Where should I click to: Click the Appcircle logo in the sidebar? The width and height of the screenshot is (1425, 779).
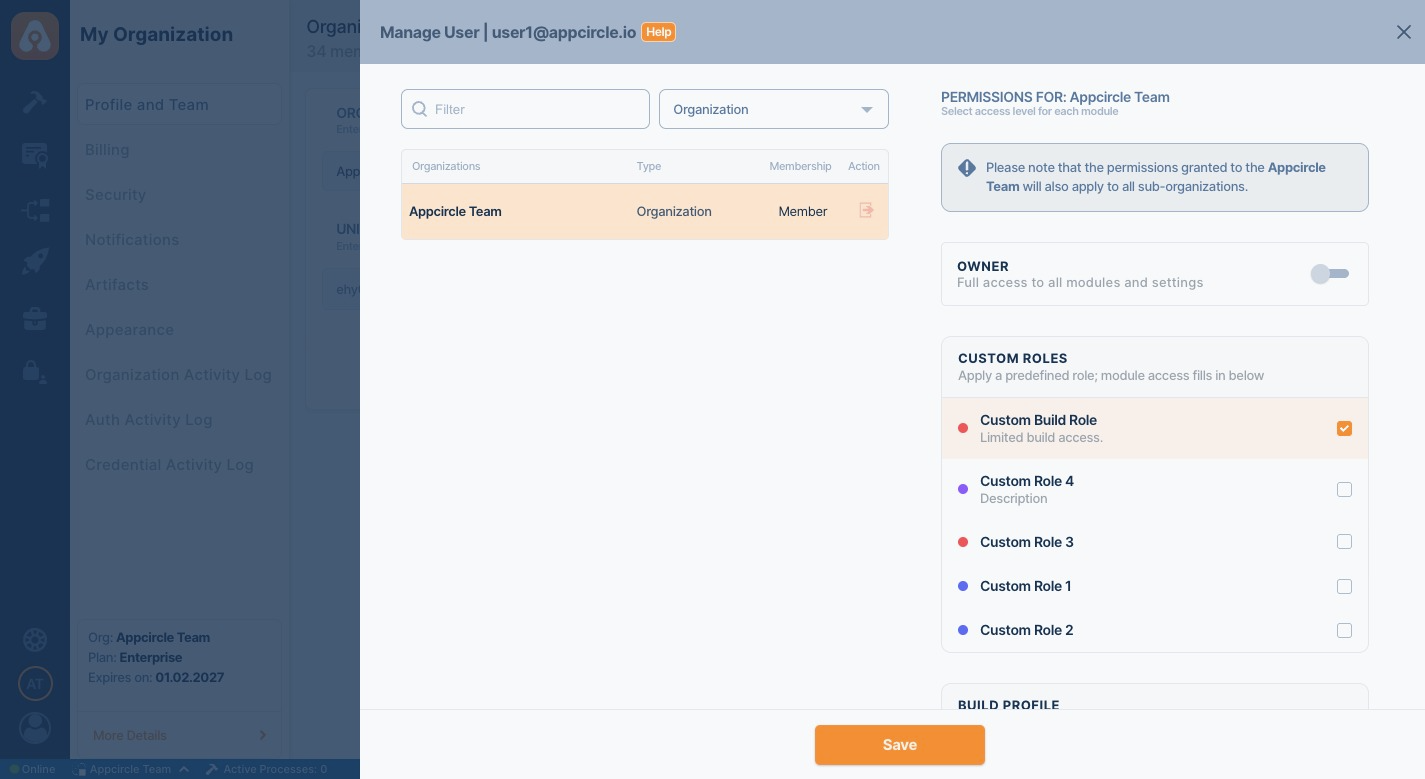[35, 36]
